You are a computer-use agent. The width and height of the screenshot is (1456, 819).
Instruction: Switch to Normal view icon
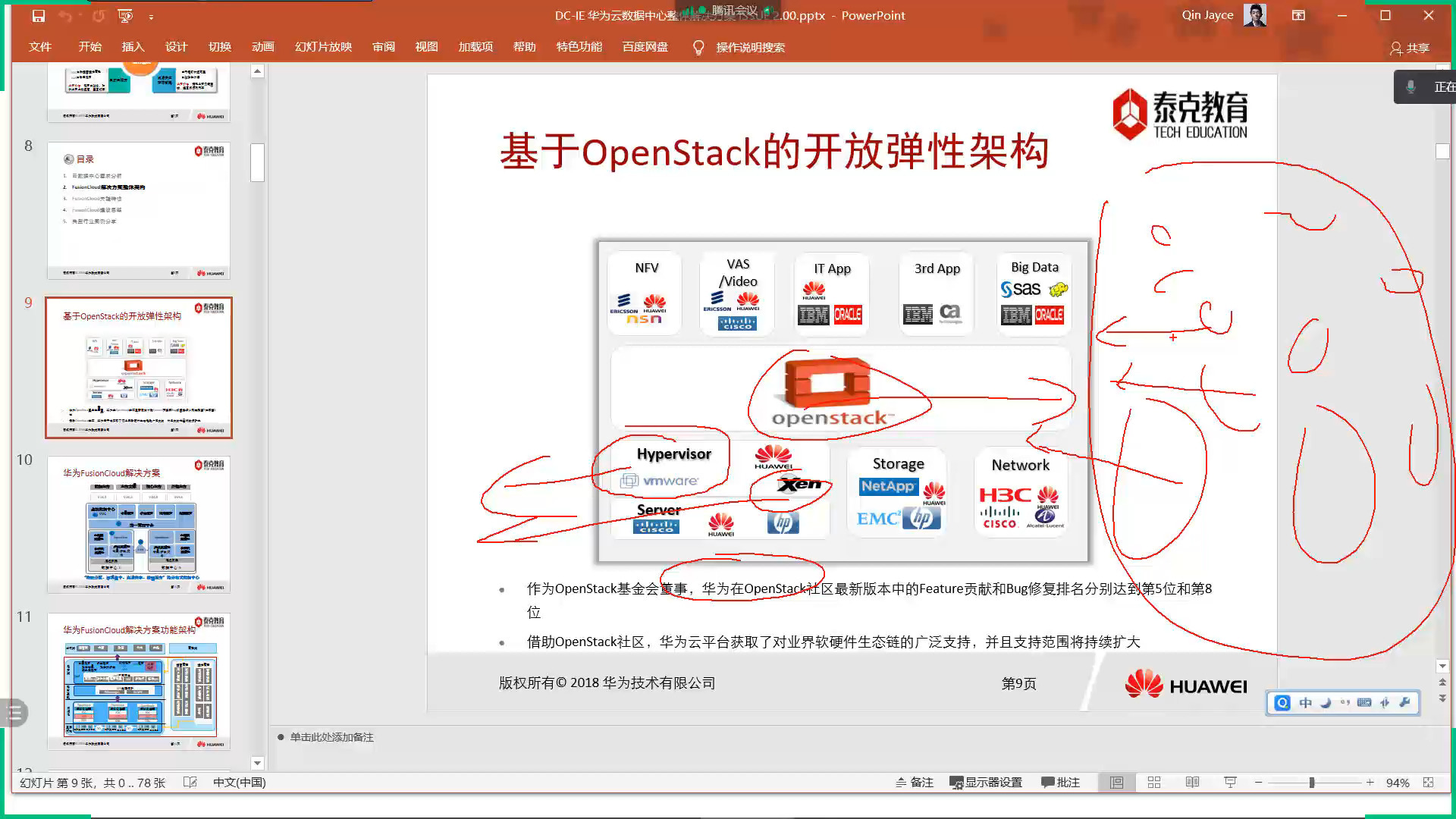point(1116,782)
